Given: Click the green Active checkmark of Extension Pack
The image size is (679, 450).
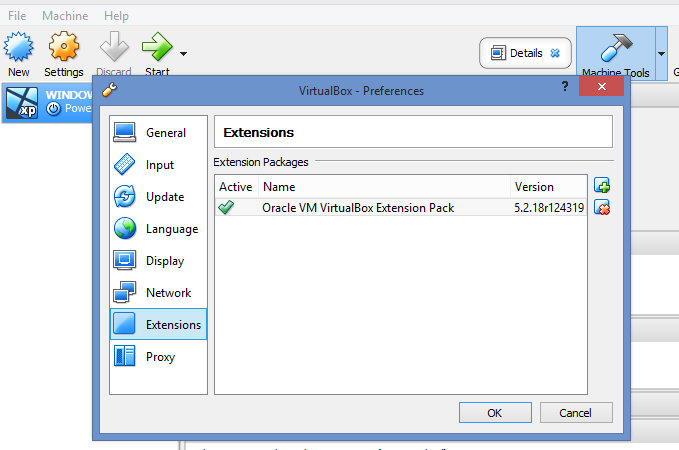Looking at the screenshot, I should pyautogui.click(x=226, y=207).
